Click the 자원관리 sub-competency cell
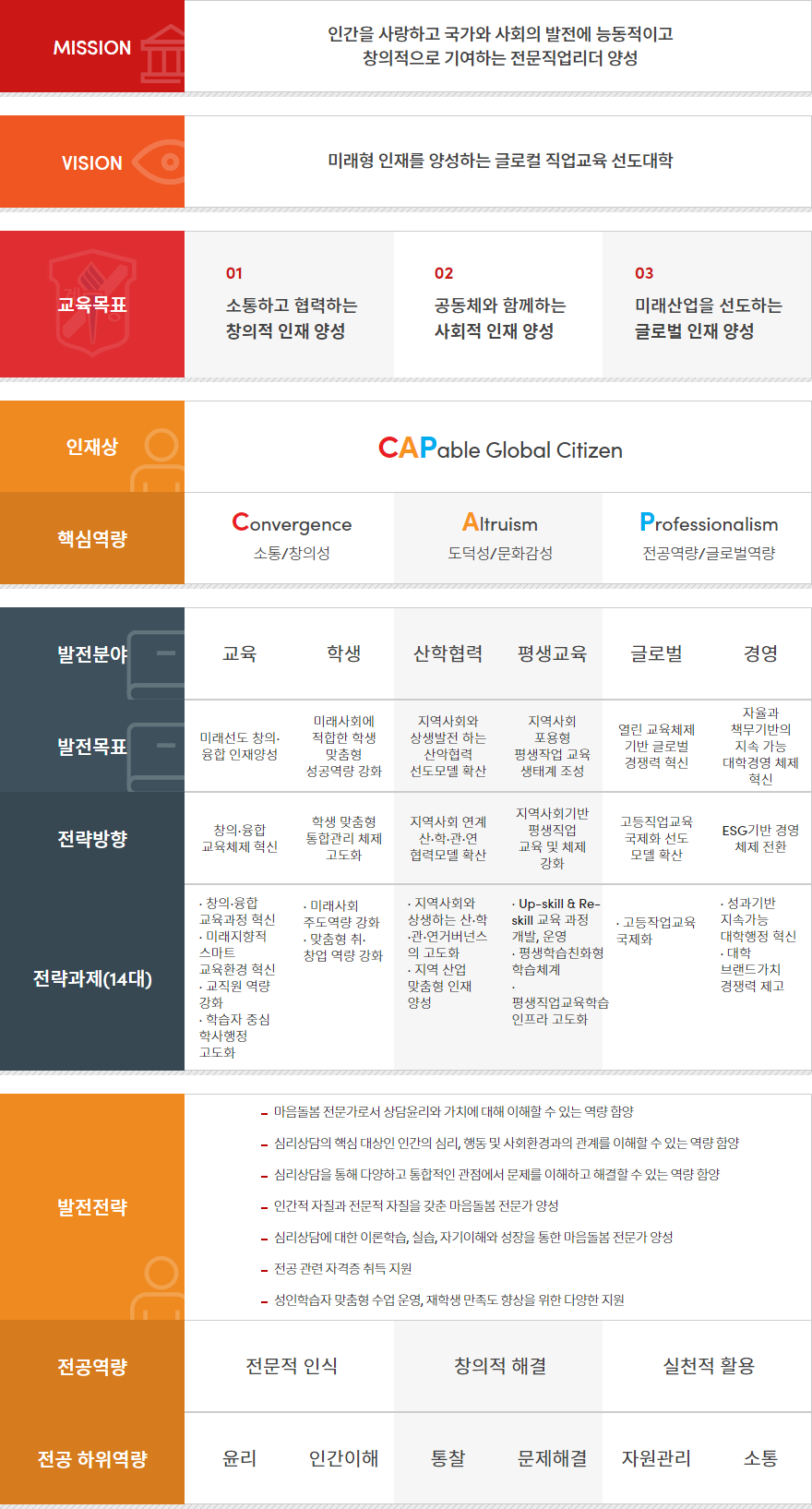This screenshot has height=1509, width=812. [x=656, y=1458]
